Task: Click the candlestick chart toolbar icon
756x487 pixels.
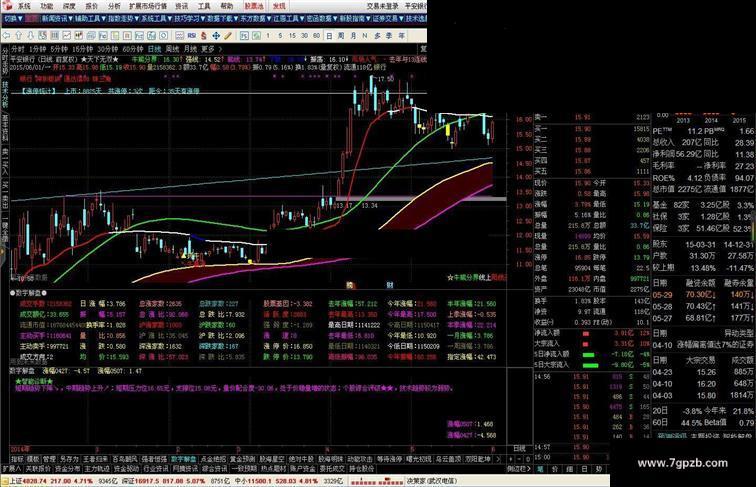Action: 79,36
